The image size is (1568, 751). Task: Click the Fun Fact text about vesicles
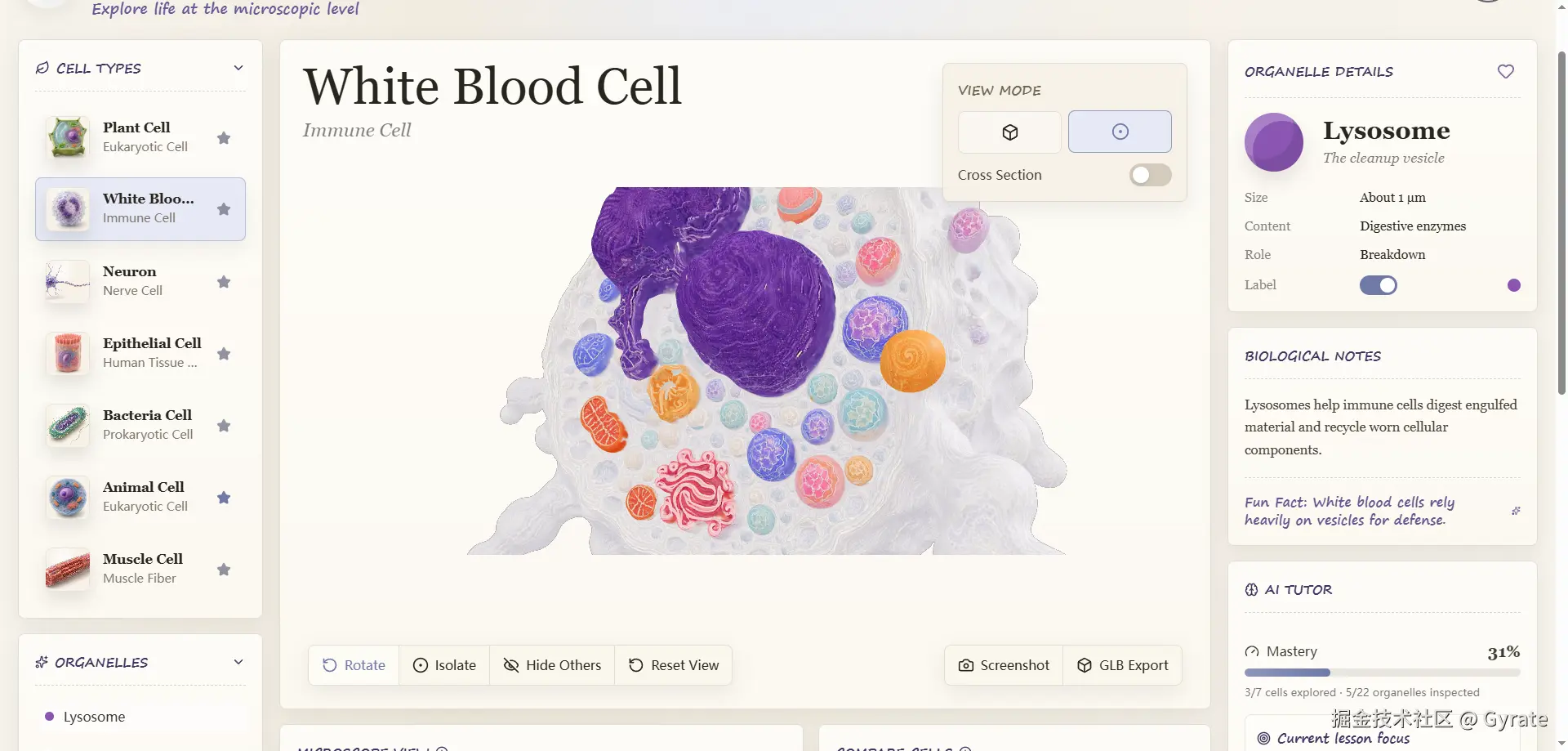click(x=1349, y=511)
